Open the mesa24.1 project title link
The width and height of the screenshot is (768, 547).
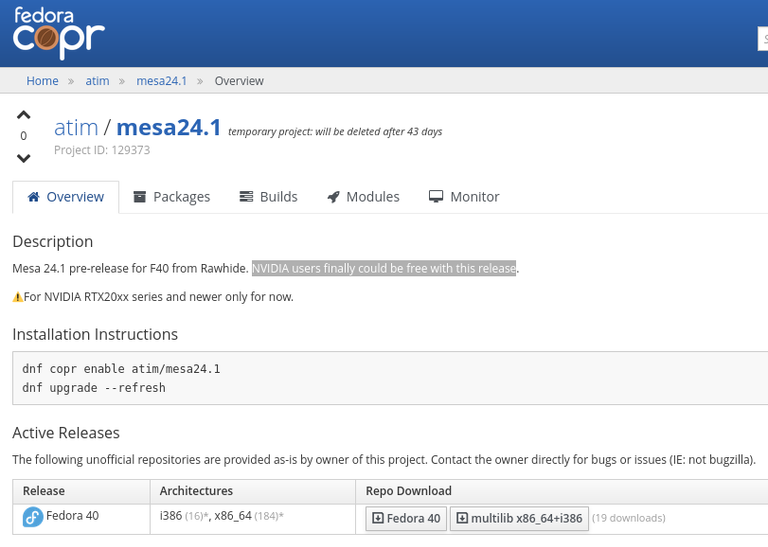point(169,128)
